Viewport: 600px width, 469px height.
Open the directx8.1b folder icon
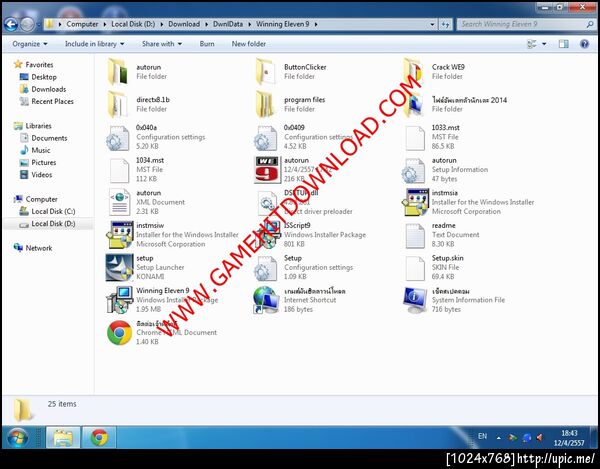click(x=119, y=104)
